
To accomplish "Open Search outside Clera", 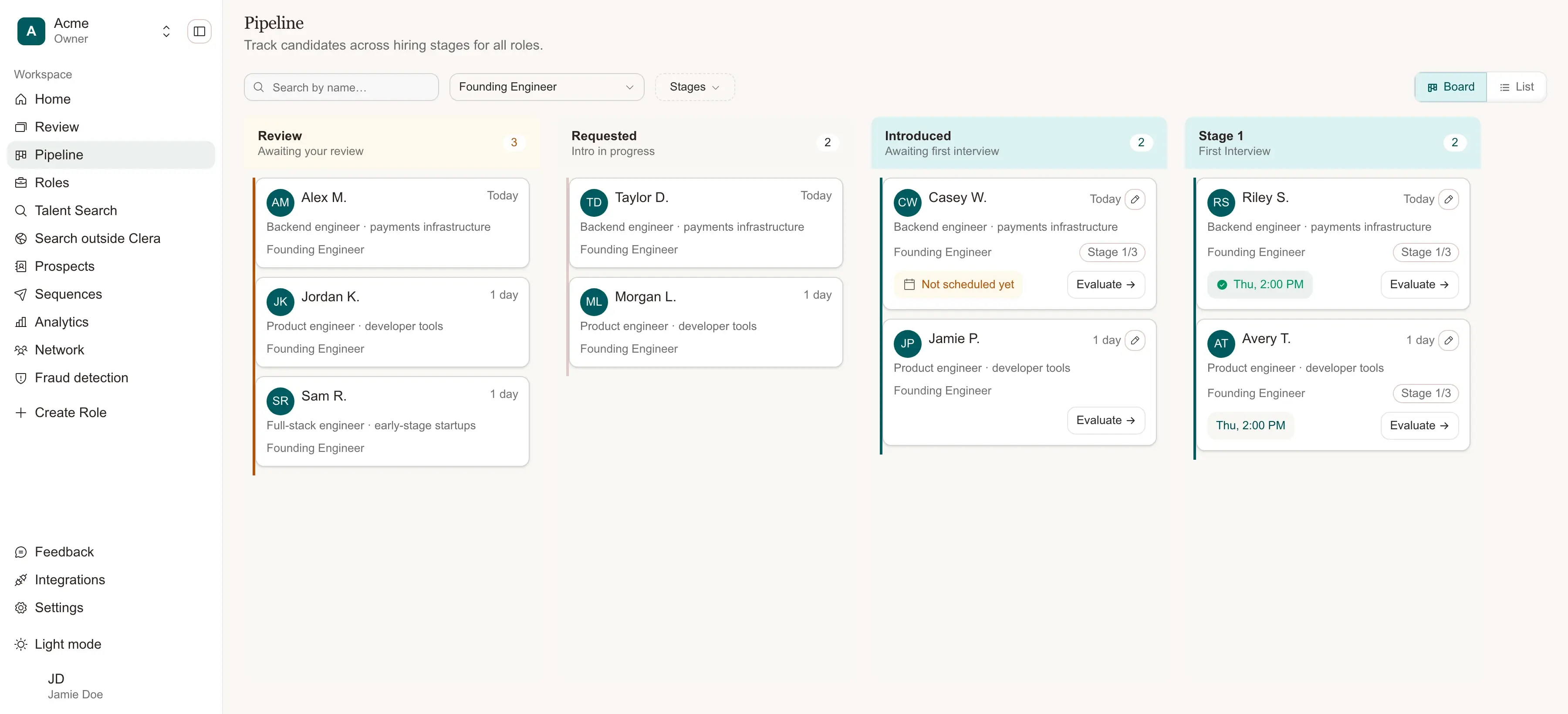I will point(111,239).
